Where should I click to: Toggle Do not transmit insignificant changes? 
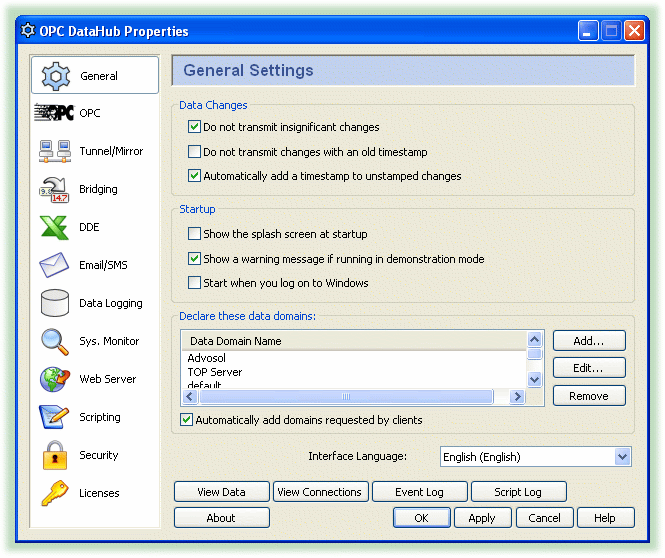click(x=194, y=127)
